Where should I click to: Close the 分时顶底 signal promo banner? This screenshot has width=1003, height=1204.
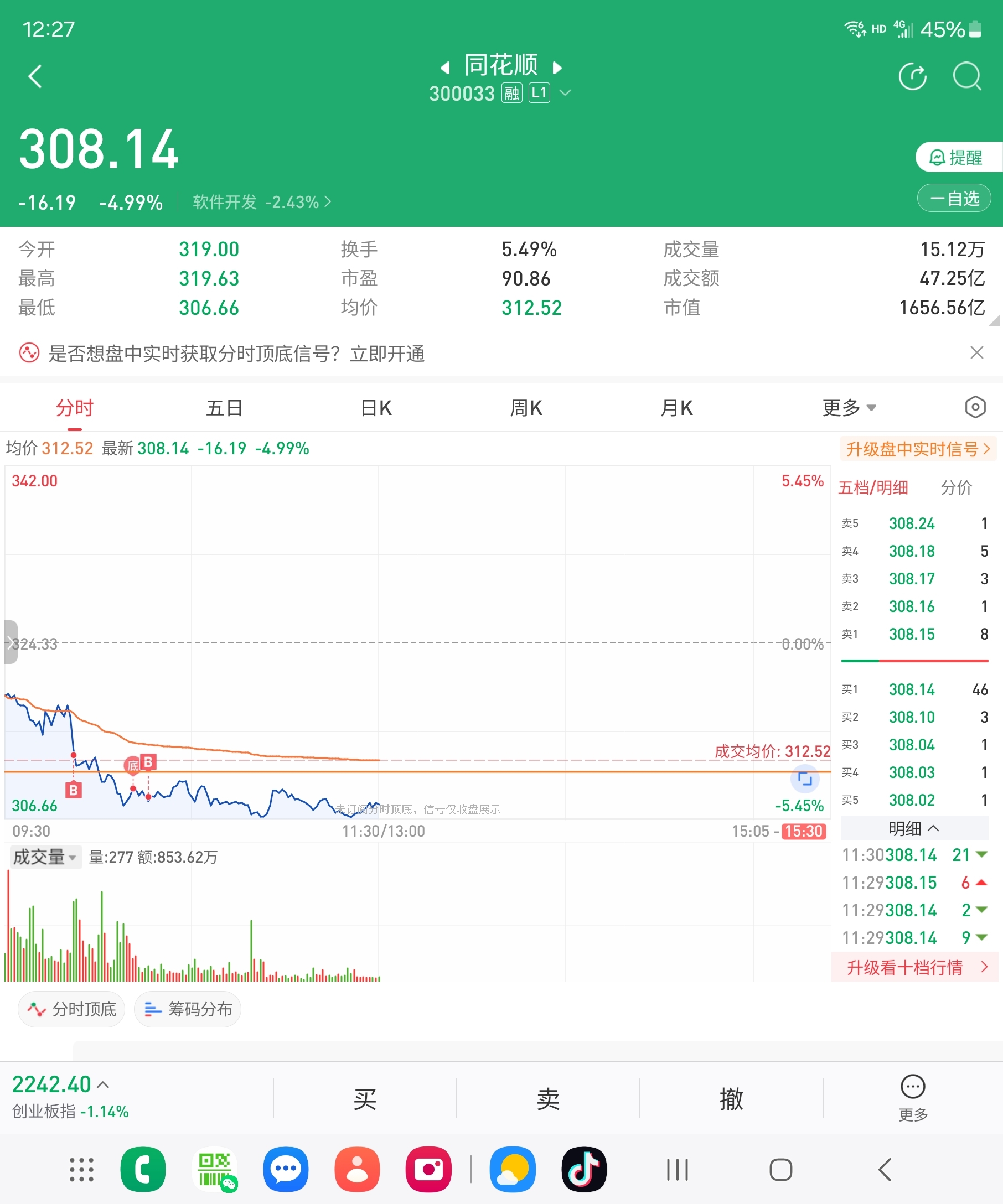pos(976,352)
